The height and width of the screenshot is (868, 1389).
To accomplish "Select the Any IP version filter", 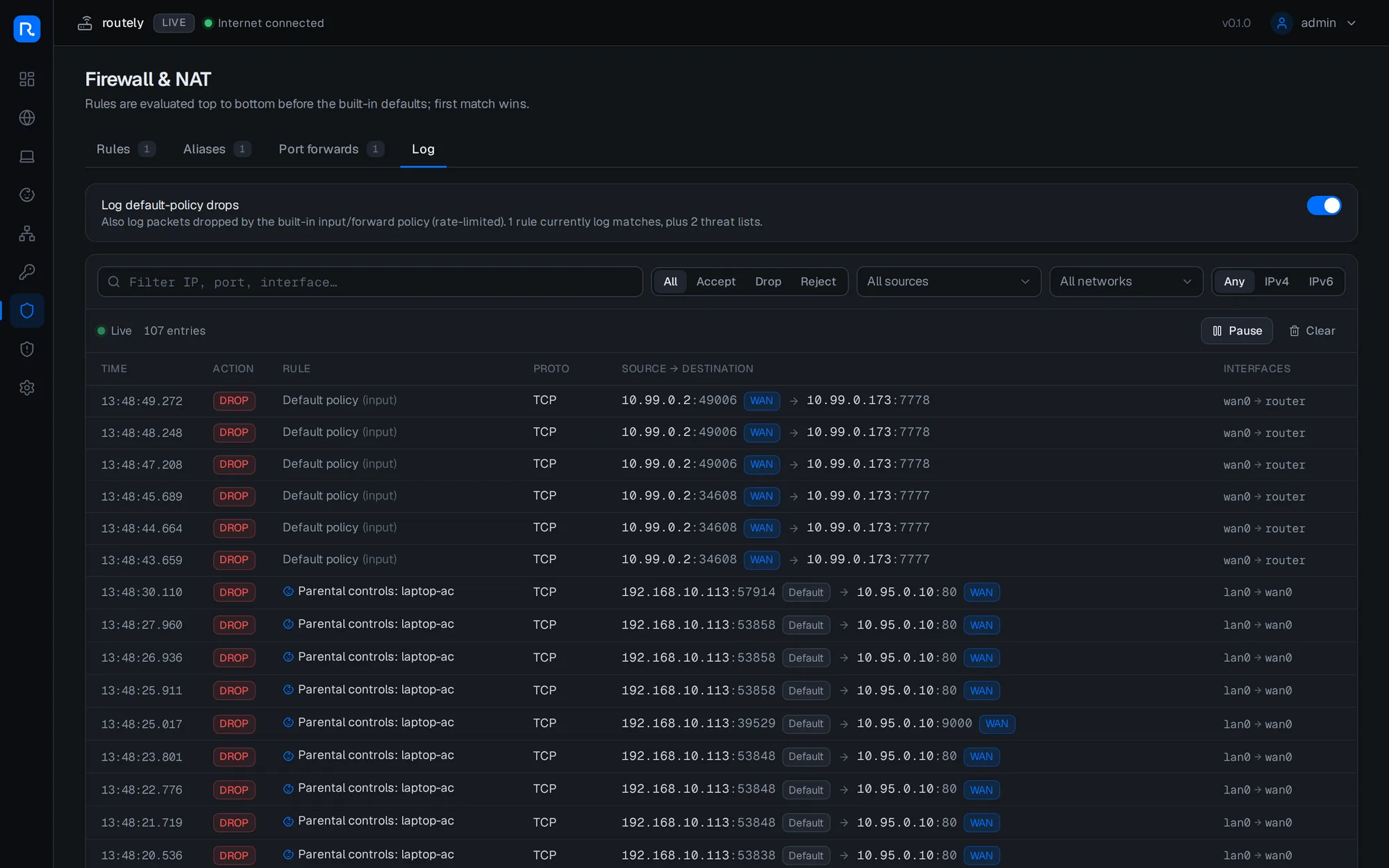I will [1233, 282].
